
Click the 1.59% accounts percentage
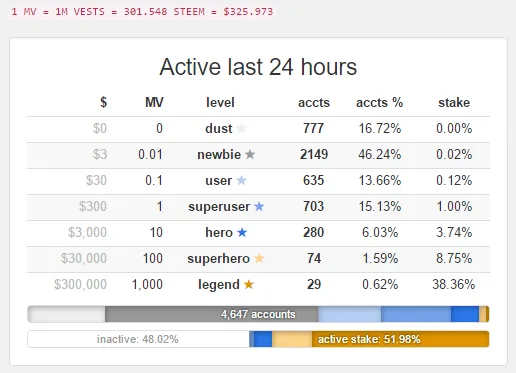pyautogui.click(x=380, y=258)
